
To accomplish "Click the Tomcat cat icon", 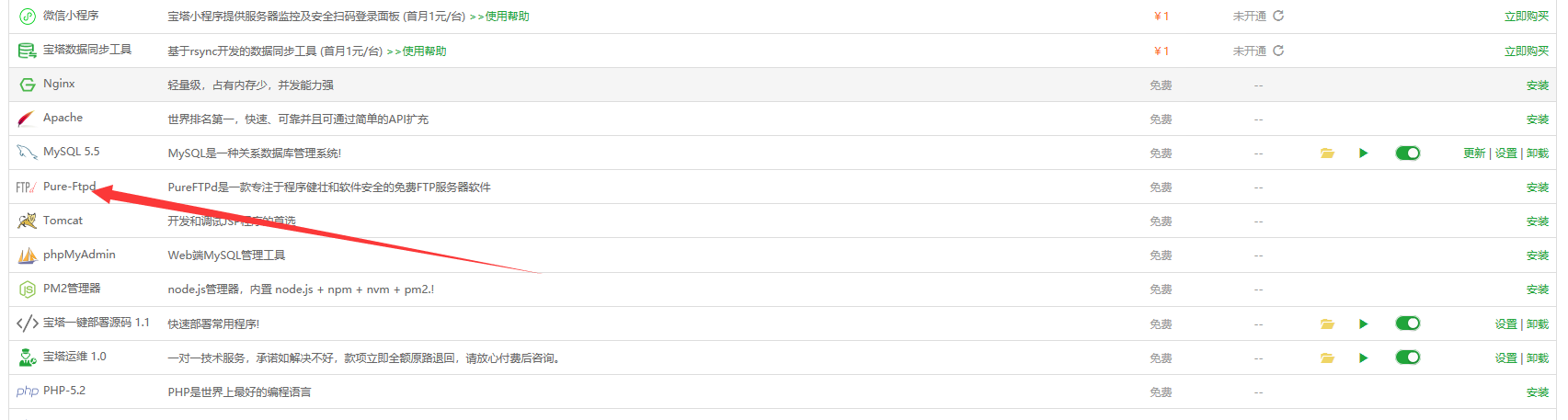I will [27, 221].
